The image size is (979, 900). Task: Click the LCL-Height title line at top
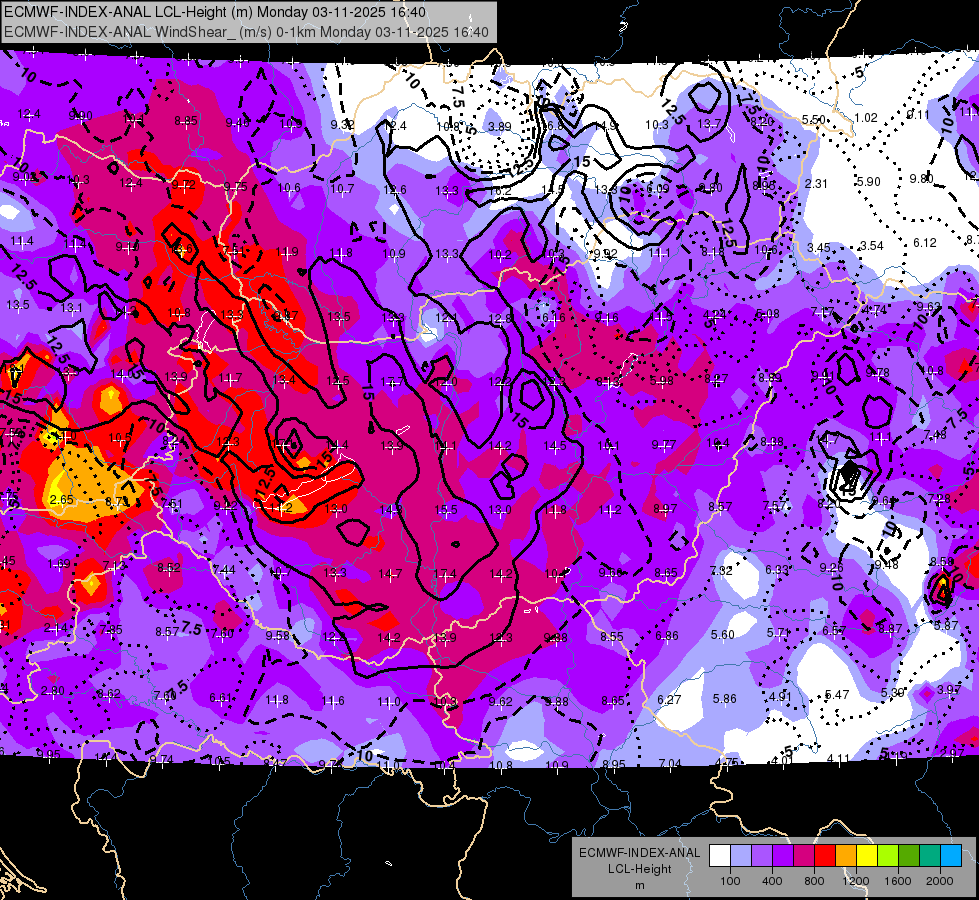pyautogui.click(x=215, y=12)
